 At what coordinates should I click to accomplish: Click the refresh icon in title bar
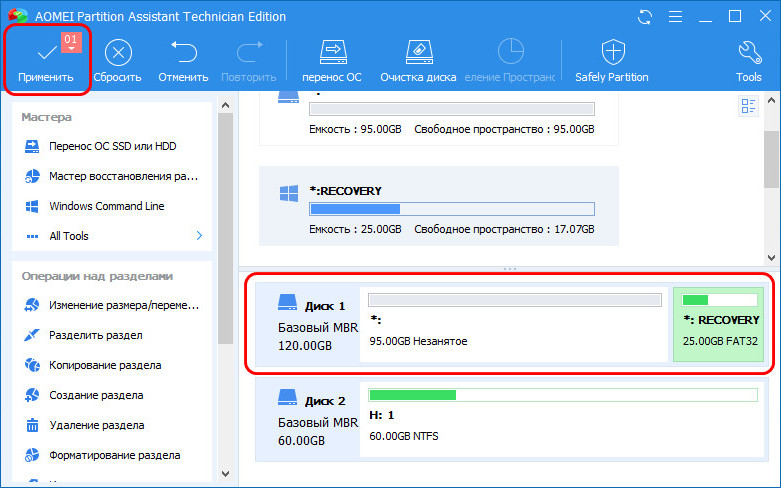tap(645, 17)
